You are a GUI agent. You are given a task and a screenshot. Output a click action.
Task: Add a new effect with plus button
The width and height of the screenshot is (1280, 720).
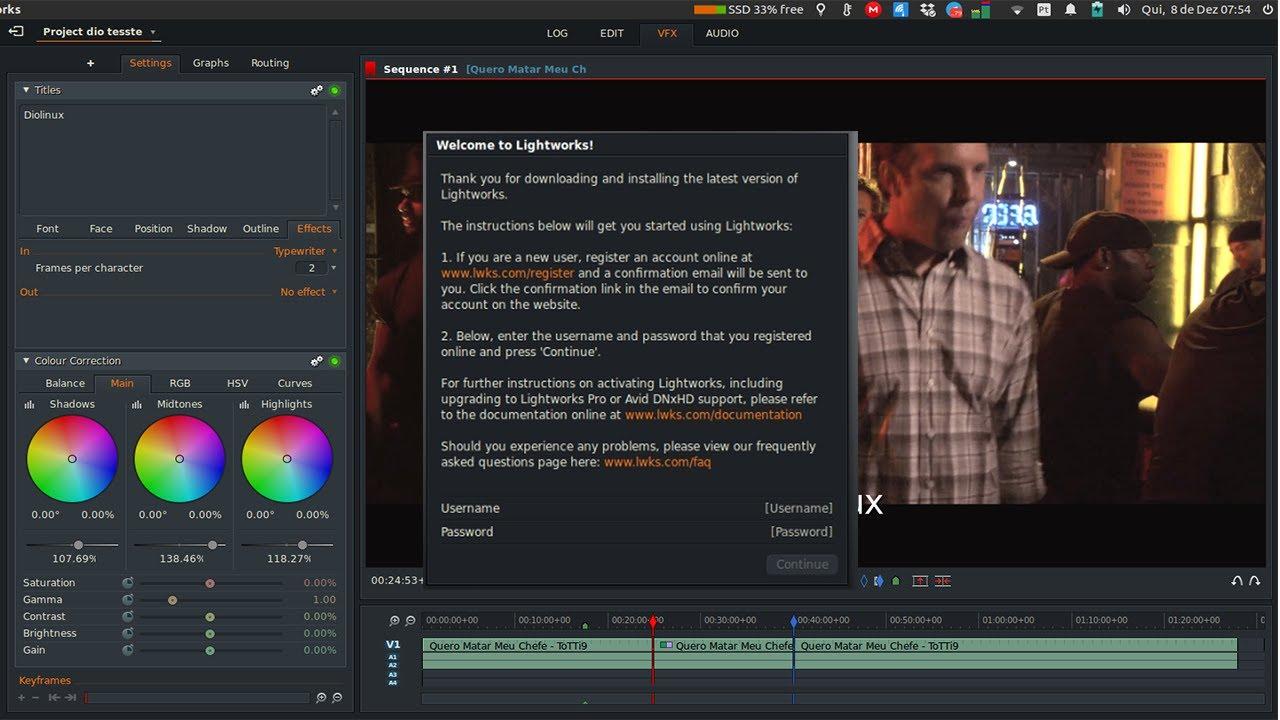(91, 63)
